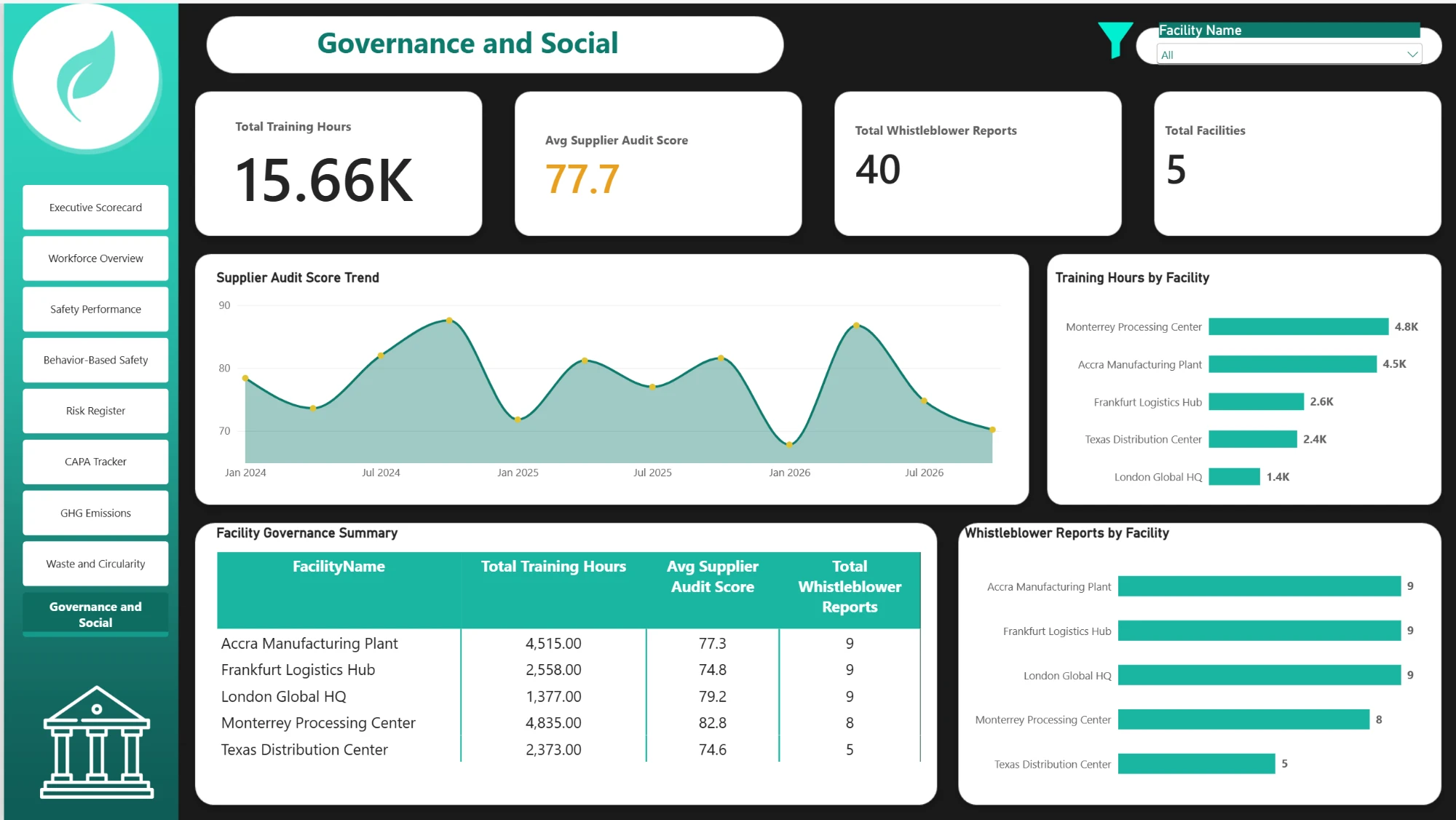Navigate to Waste and Circularity
This screenshot has width=1456, height=820.
[x=95, y=564]
